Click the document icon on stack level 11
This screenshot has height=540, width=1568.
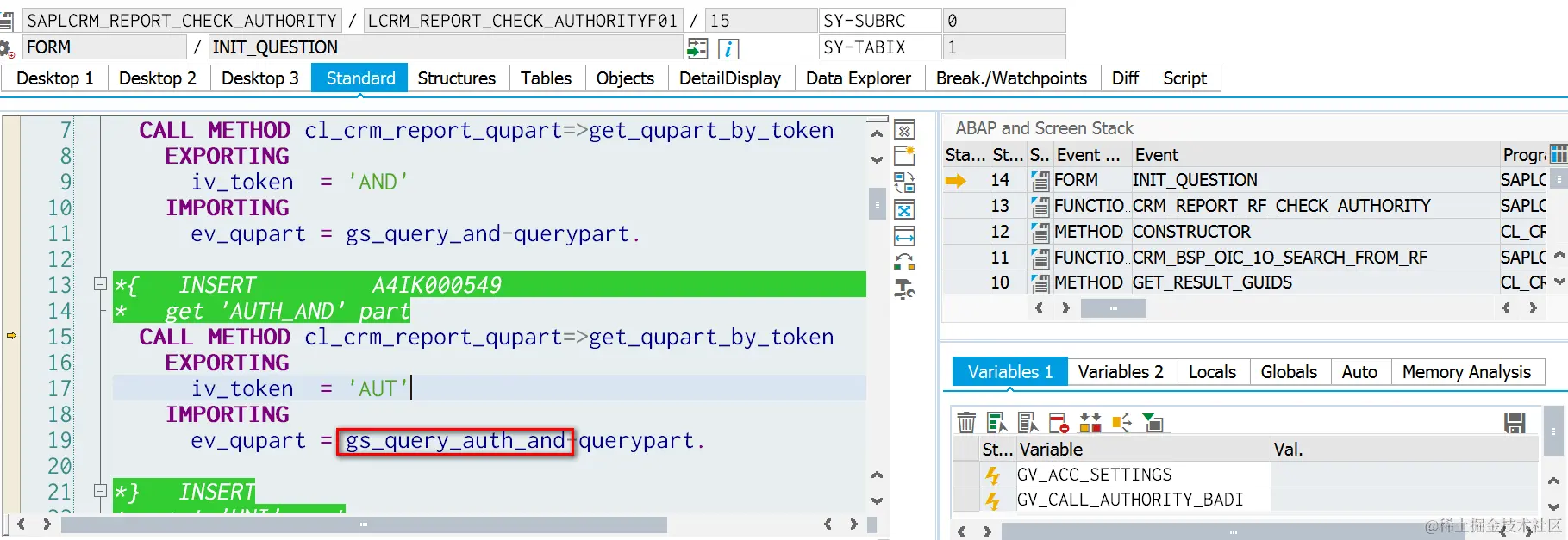pos(1040,258)
